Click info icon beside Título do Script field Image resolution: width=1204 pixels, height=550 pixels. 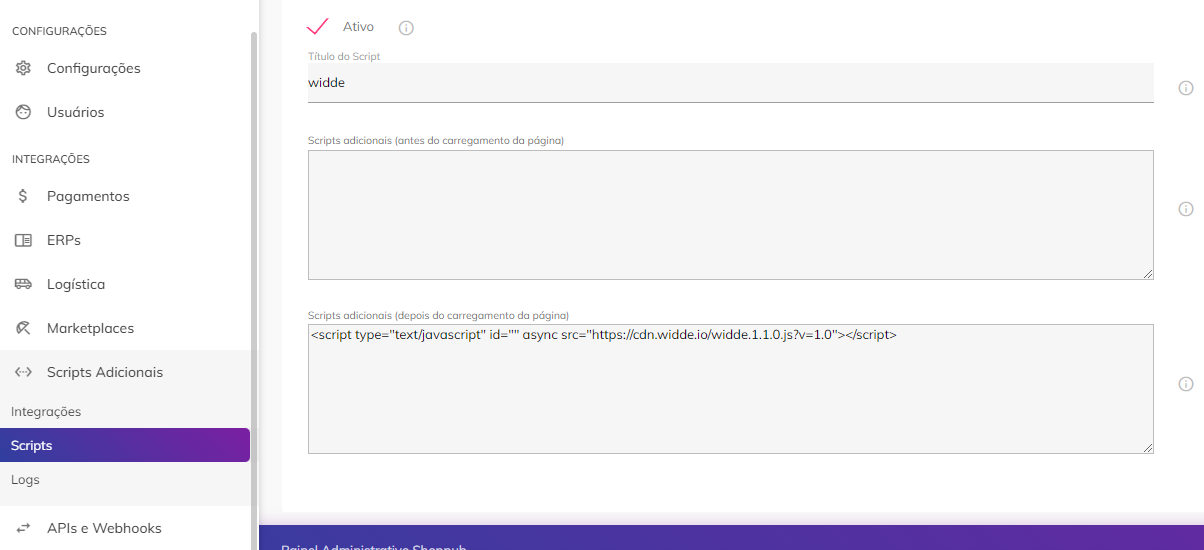[x=1186, y=88]
